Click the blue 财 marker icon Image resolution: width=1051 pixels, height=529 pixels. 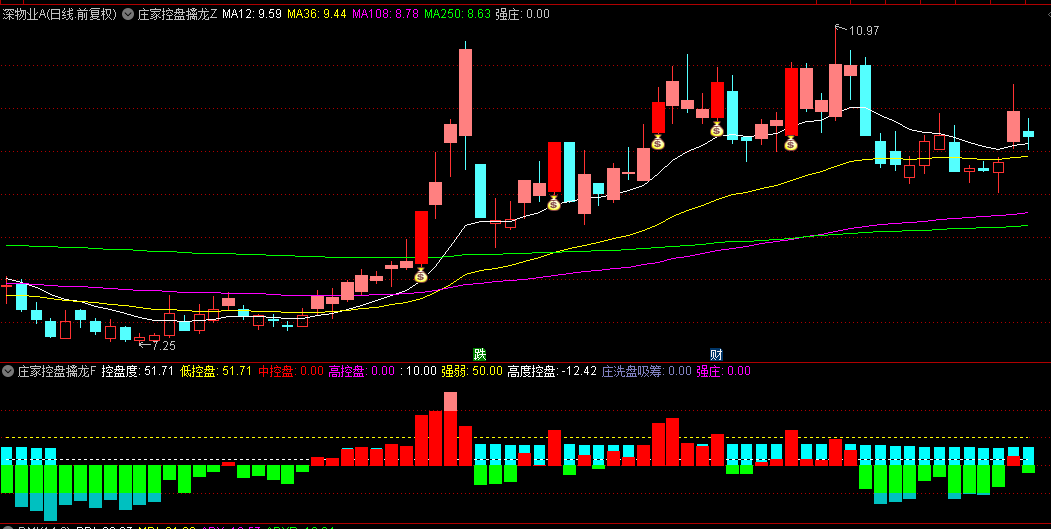click(717, 354)
